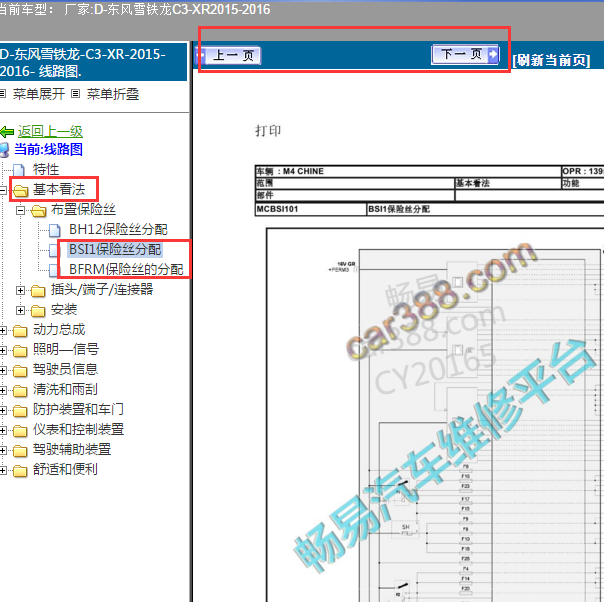Go to previous page with 上一页 button

[x=228, y=55]
